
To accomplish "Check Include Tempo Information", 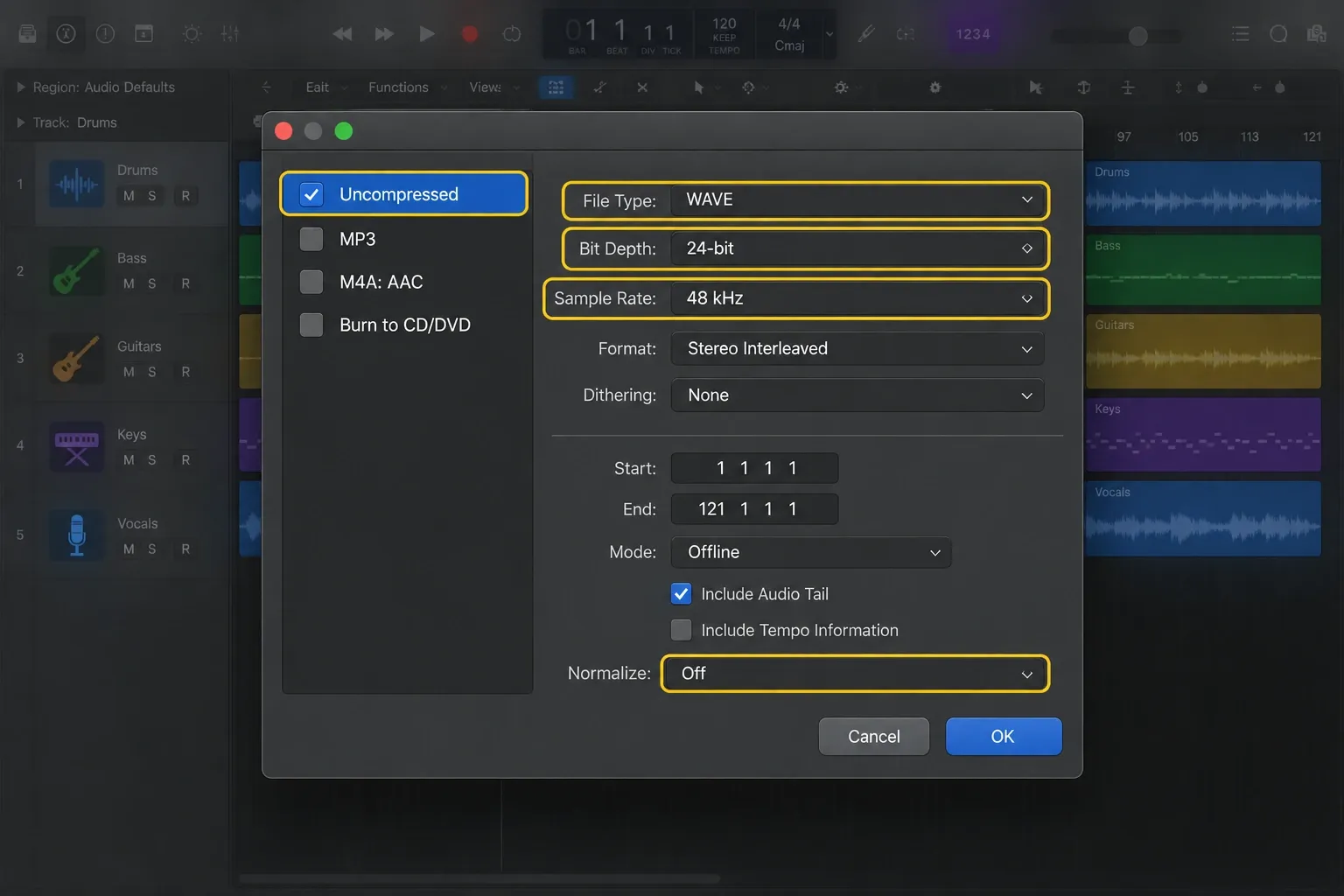I will click(x=681, y=630).
